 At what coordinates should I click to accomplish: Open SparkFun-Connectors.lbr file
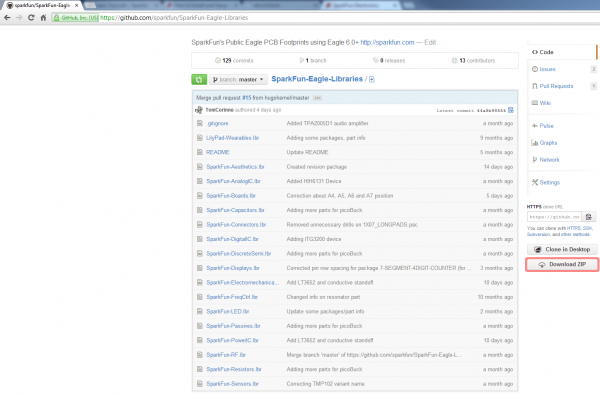click(236, 225)
